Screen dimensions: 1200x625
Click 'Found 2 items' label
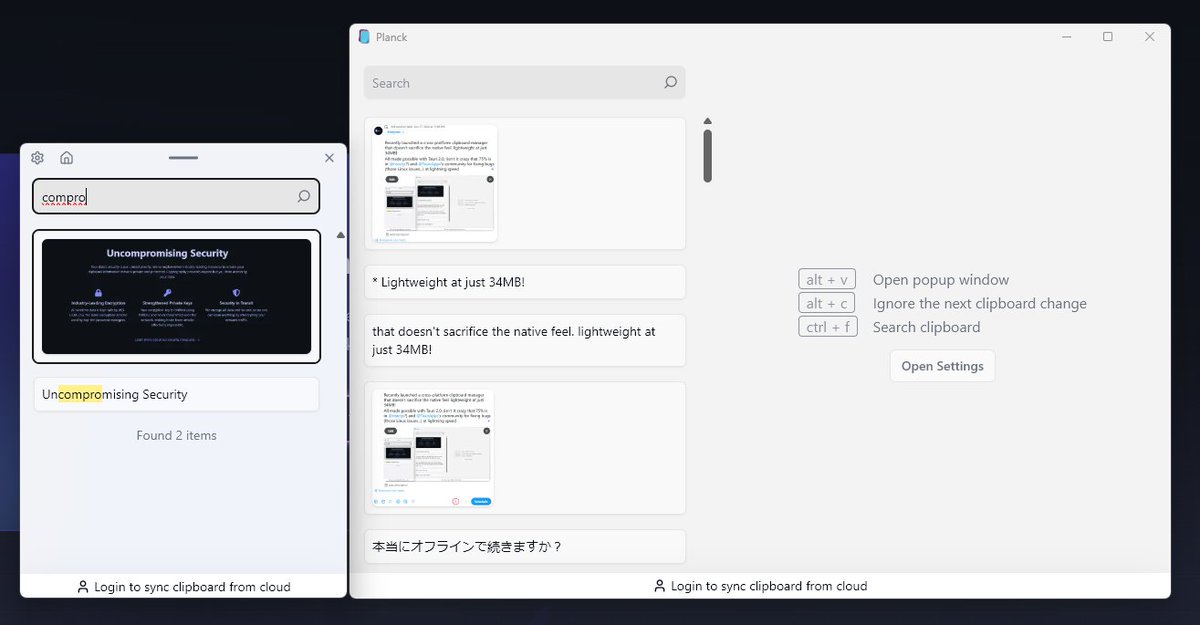[x=176, y=435]
